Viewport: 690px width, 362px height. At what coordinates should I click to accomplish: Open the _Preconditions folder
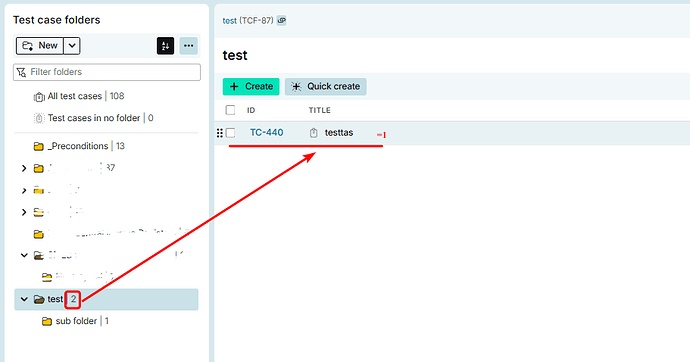79,146
